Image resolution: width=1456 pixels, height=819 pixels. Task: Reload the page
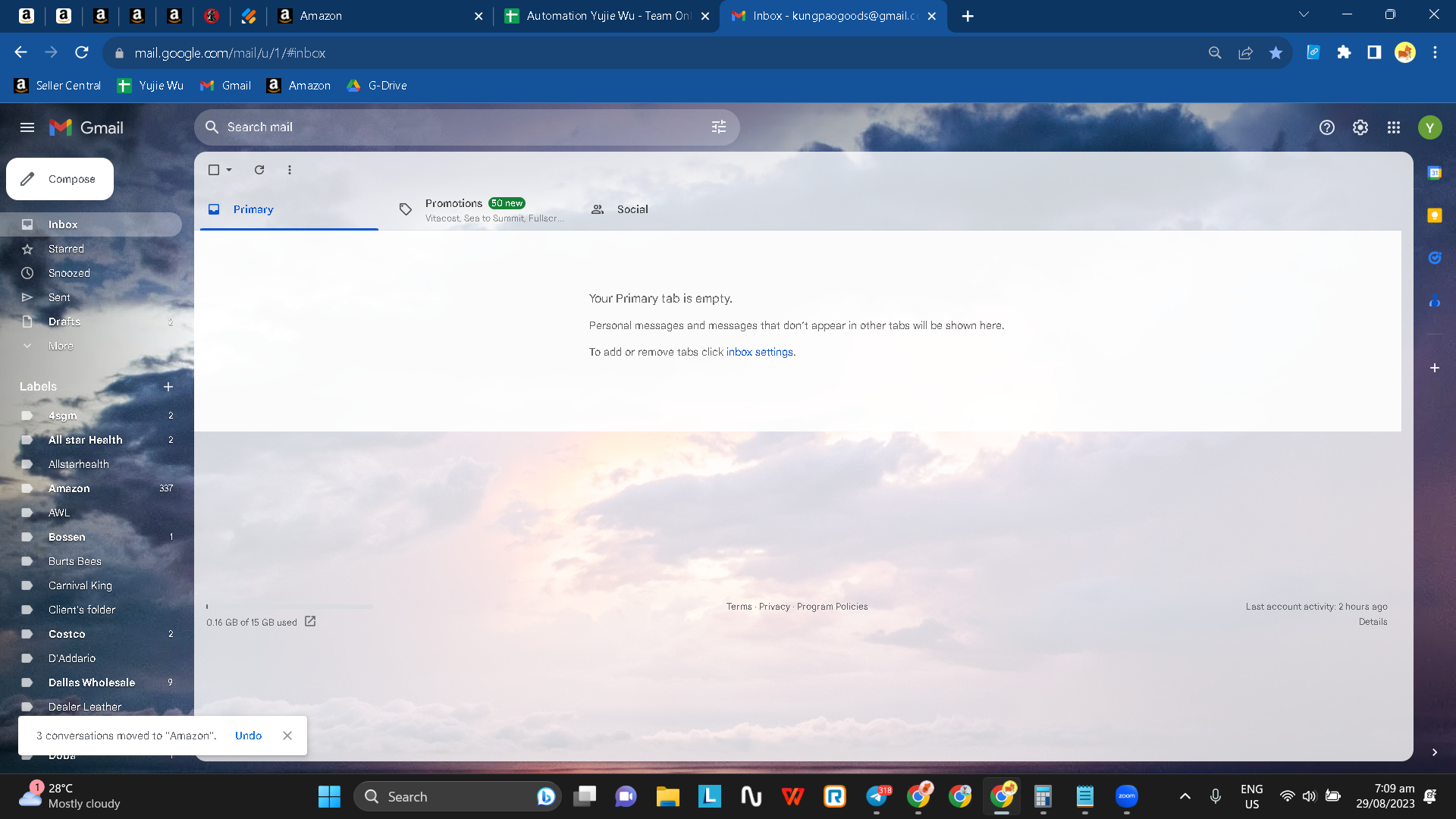(82, 52)
